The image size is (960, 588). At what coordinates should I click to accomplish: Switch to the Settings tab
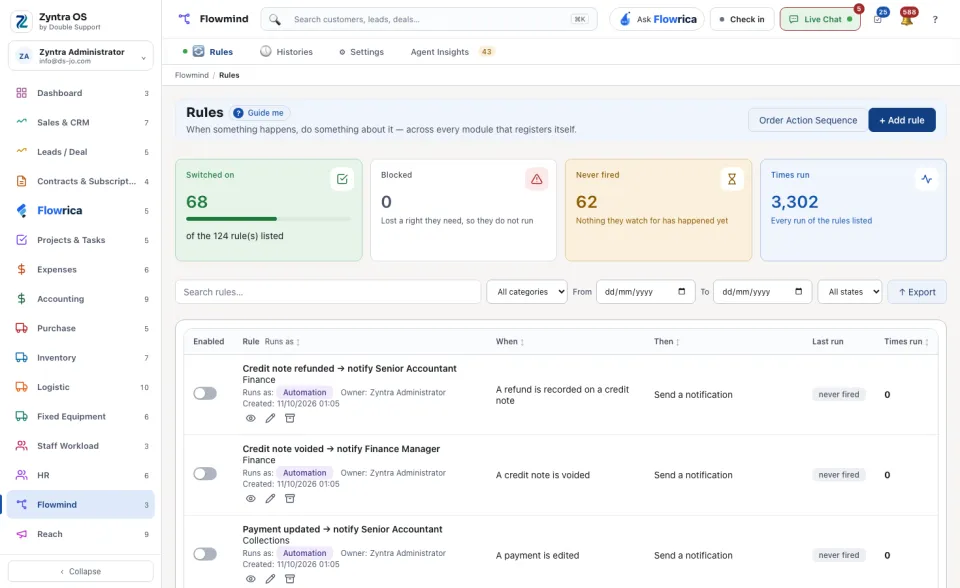(x=361, y=52)
